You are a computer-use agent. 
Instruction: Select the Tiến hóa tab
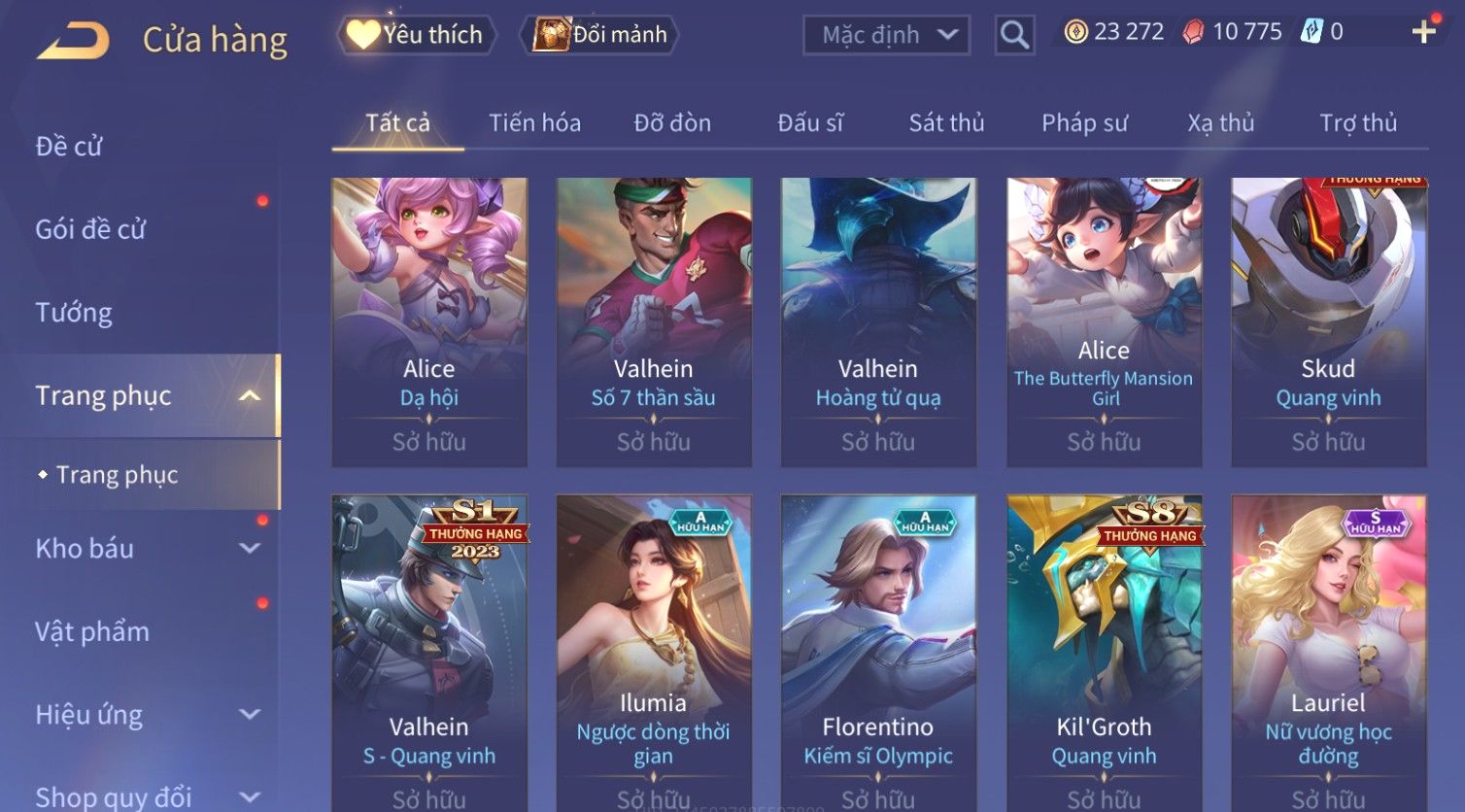pos(534,123)
